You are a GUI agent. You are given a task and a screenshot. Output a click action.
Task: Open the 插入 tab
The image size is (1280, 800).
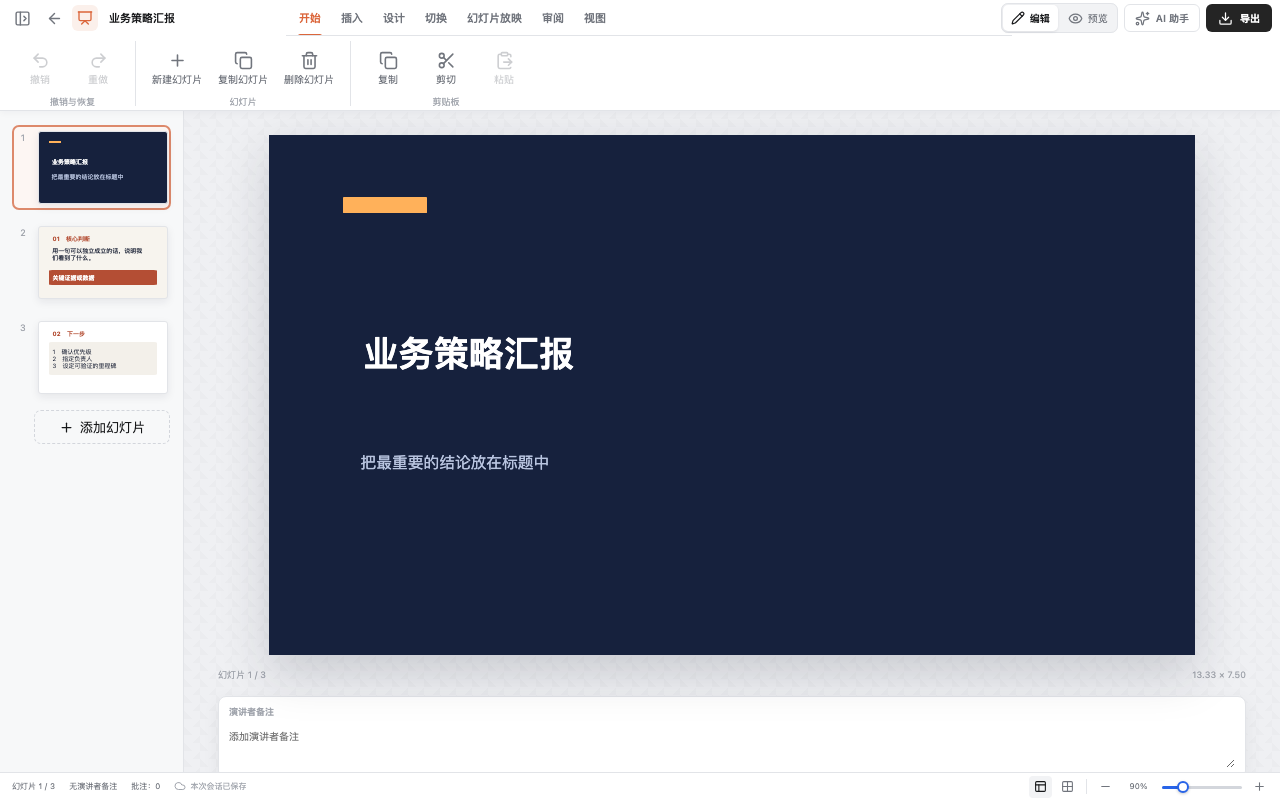[352, 18]
